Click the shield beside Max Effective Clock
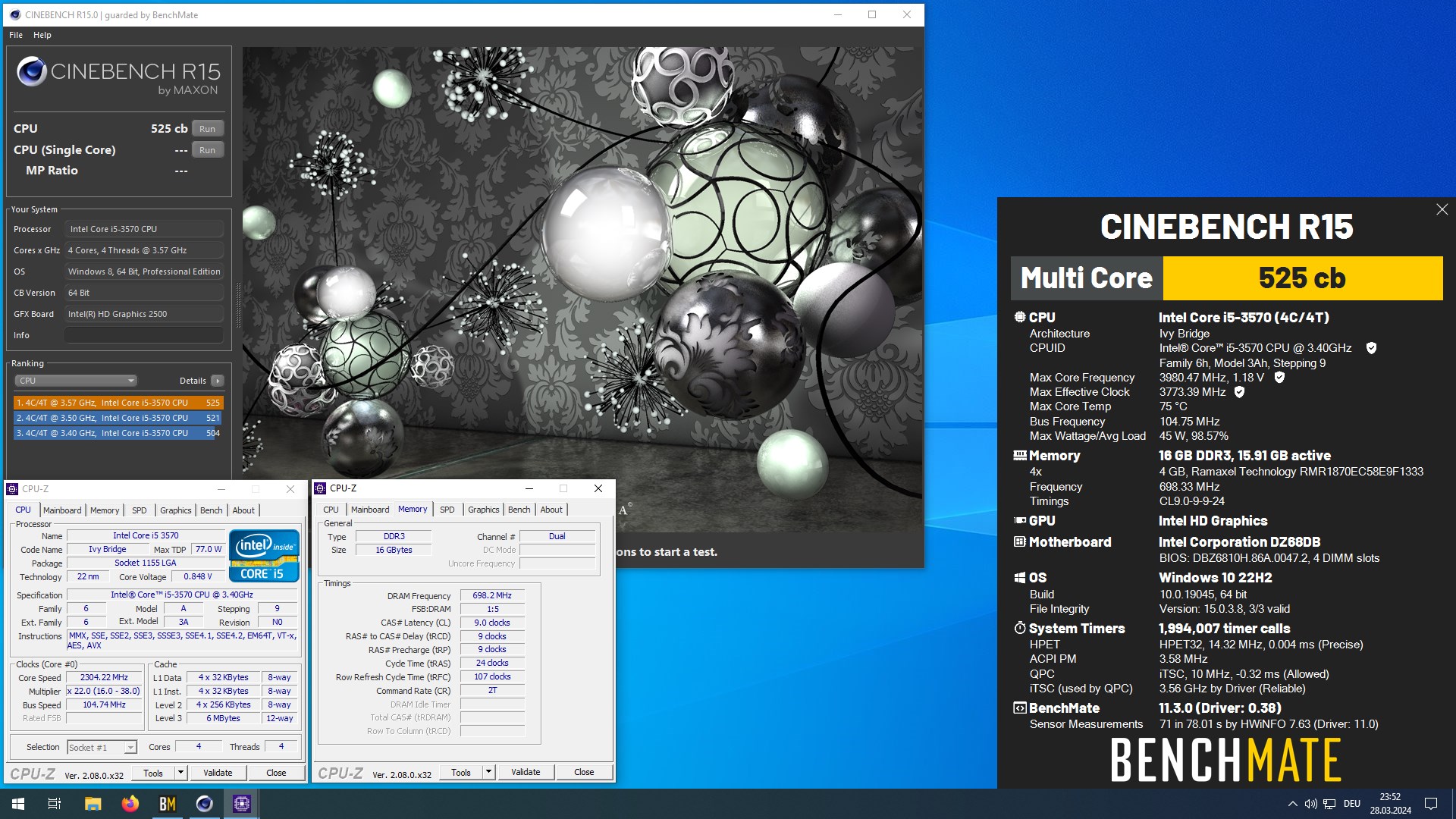The height and width of the screenshot is (819, 1456). pos(1239,392)
